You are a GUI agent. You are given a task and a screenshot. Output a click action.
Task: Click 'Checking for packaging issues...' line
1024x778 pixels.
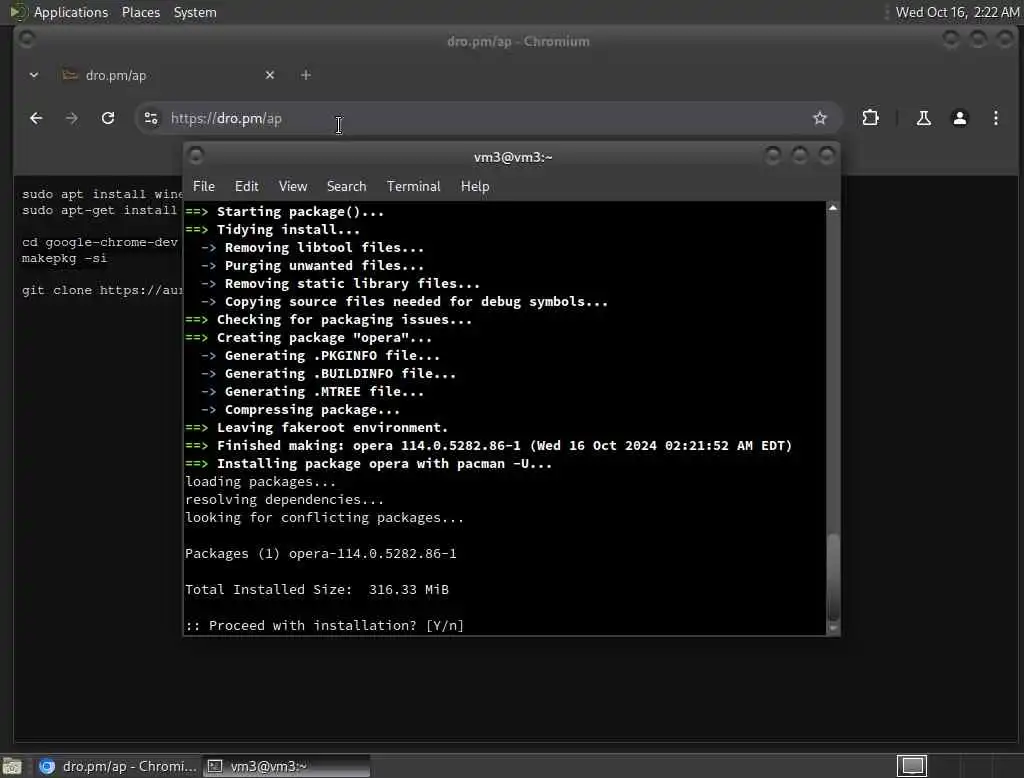pyautogui.click(x=328, y=319)
